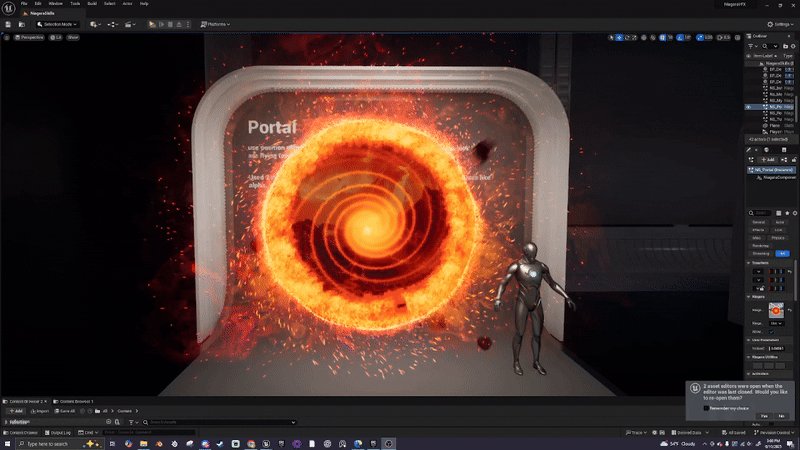This screenshot has width=800, height=450.
Task: Choose the scale gizmo tool in the viewport
Action: 634,37
